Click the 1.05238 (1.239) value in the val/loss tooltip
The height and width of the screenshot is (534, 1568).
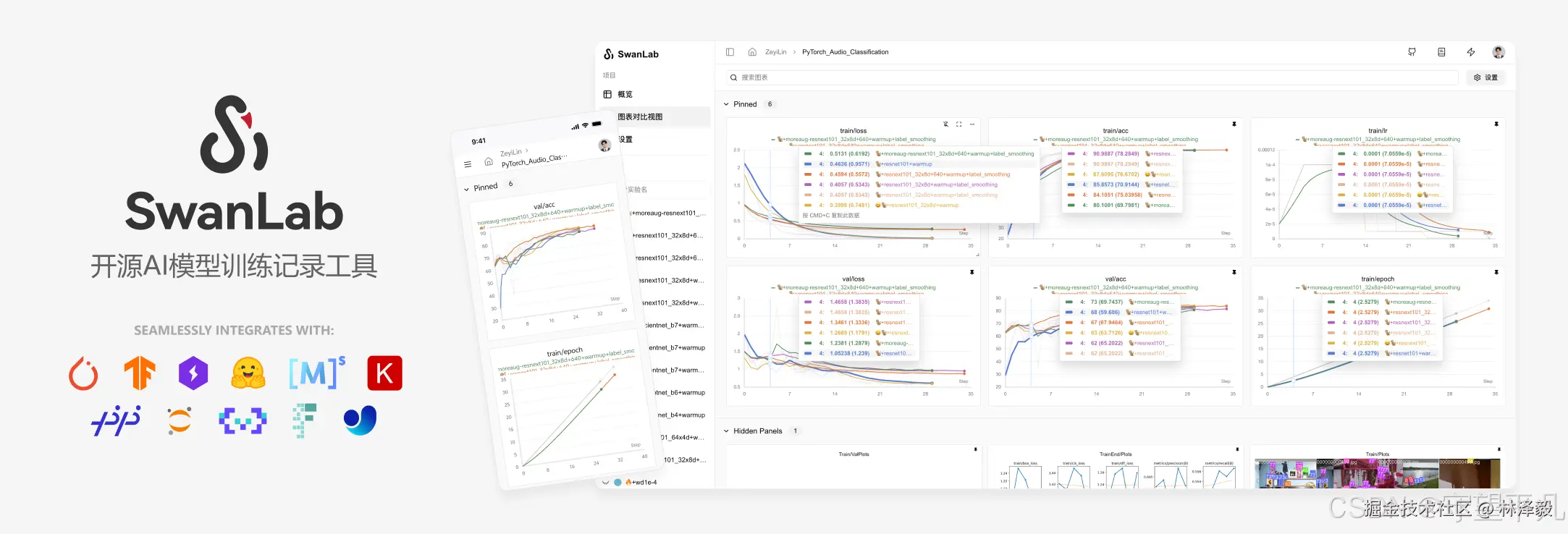point(849,353)
